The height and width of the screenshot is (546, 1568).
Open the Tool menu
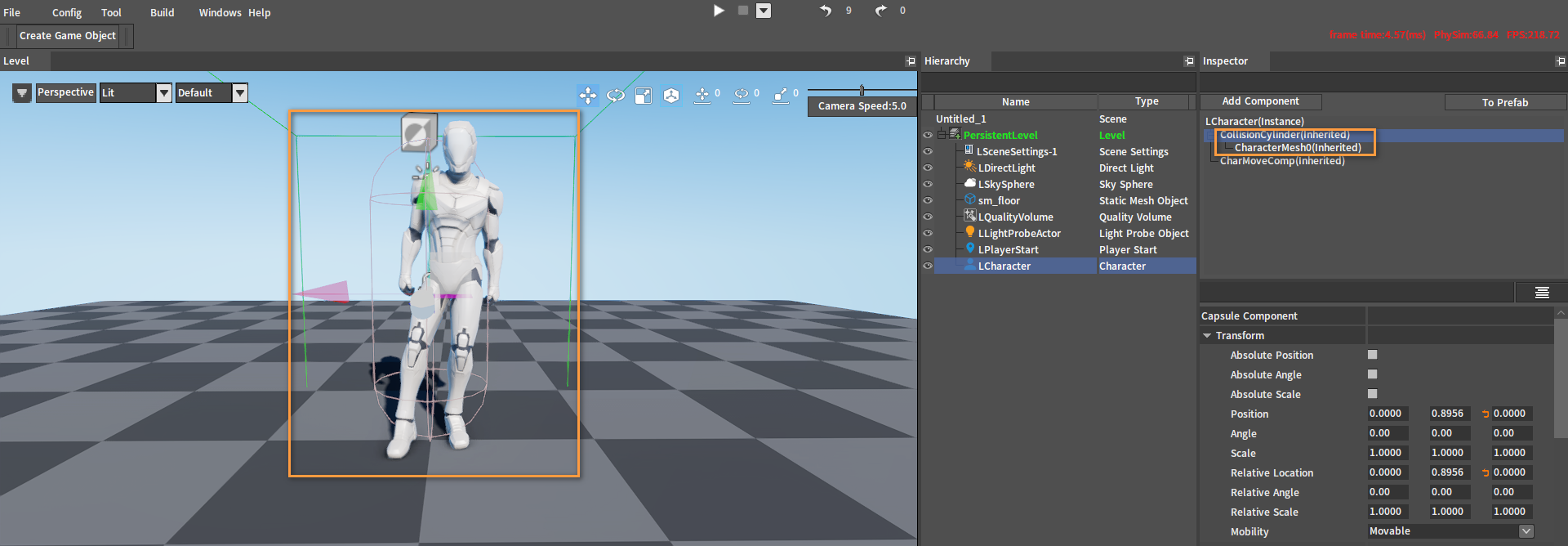point(111,12)
